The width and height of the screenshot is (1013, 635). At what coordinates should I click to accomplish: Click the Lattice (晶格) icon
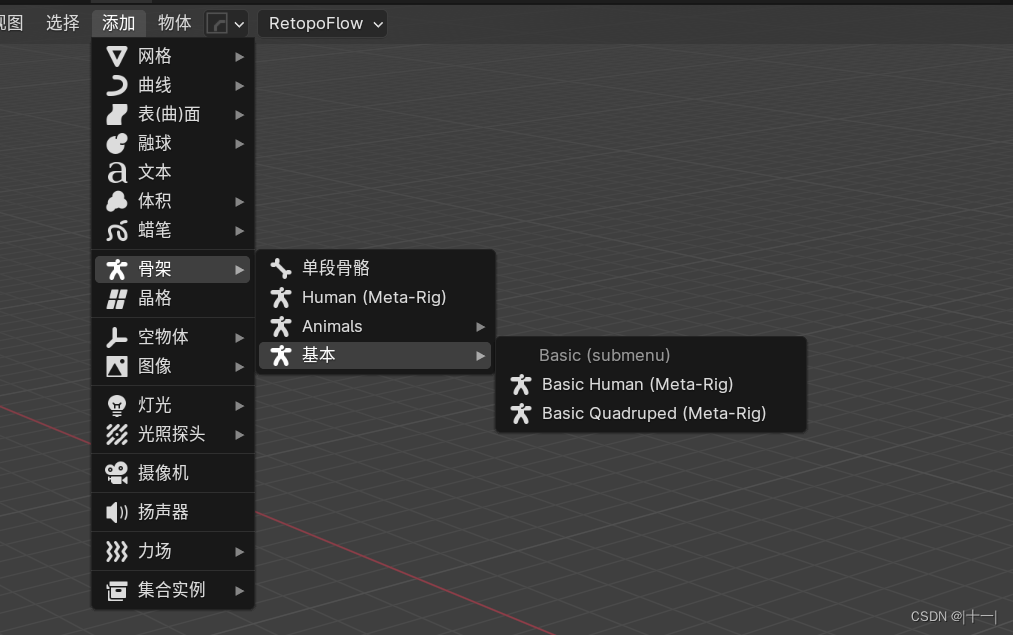(x=117, y=298)
